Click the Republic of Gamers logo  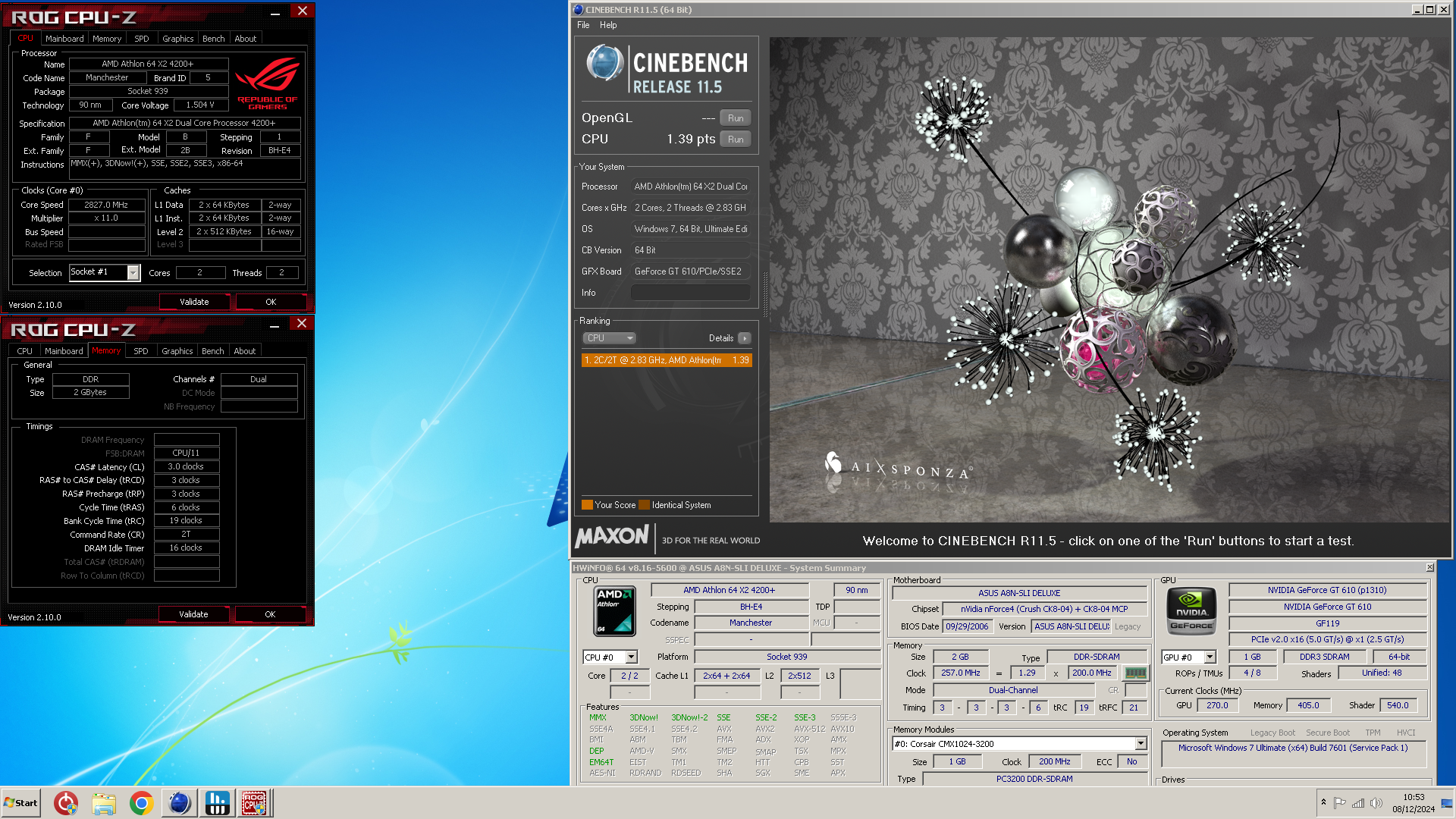pos(268,83)
